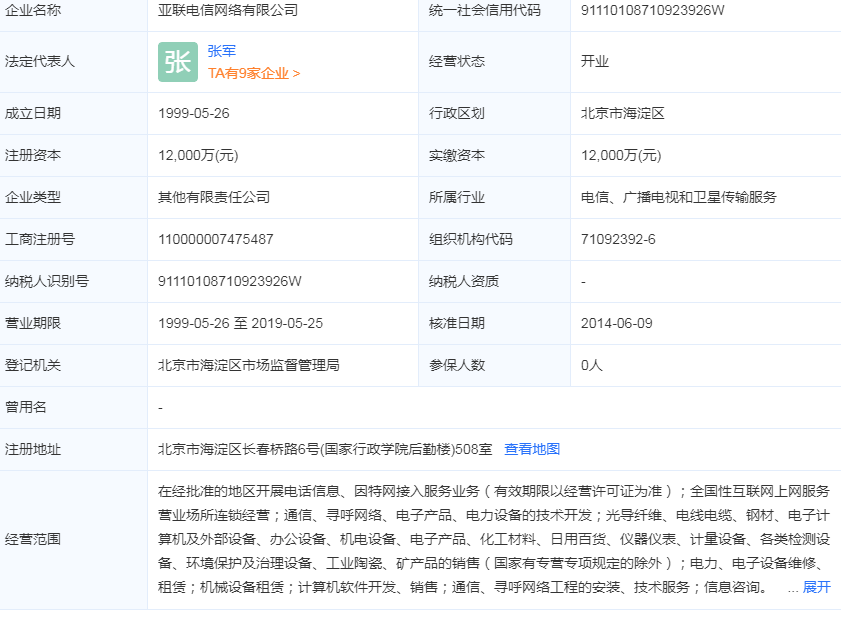
Task: Click the 行政区划 label
Action: (456, 113)
